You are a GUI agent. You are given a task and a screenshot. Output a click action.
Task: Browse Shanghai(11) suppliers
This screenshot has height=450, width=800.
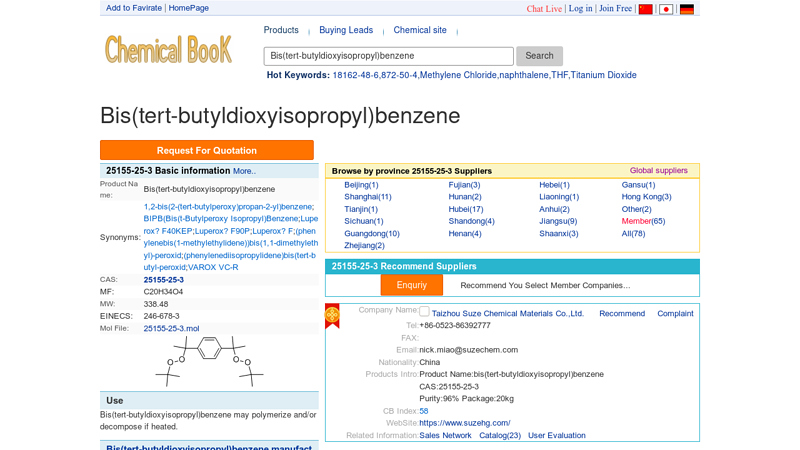(x=368, y=197)
